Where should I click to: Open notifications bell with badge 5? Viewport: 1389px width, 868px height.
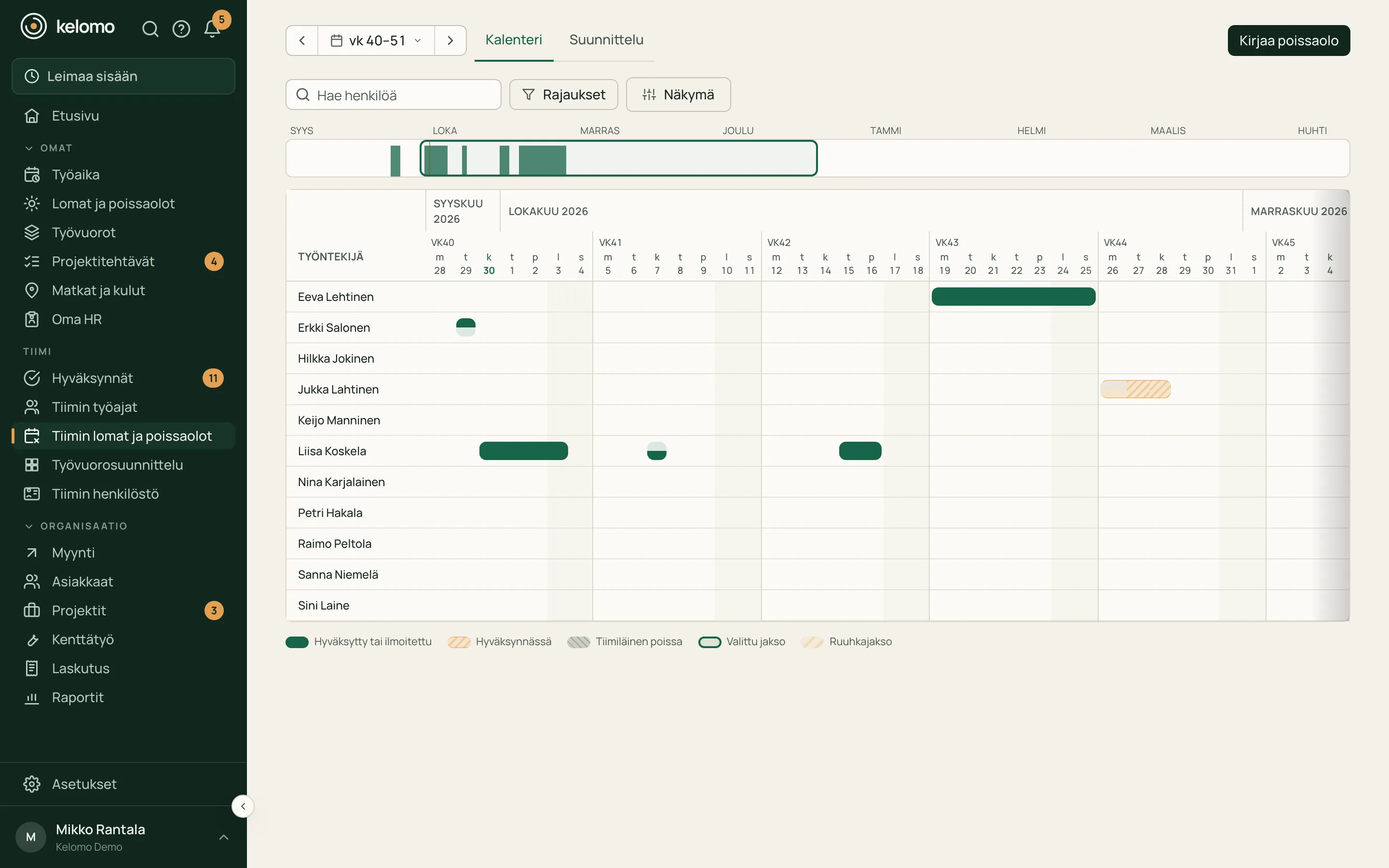pyautogui.click(x=212, y=29)
